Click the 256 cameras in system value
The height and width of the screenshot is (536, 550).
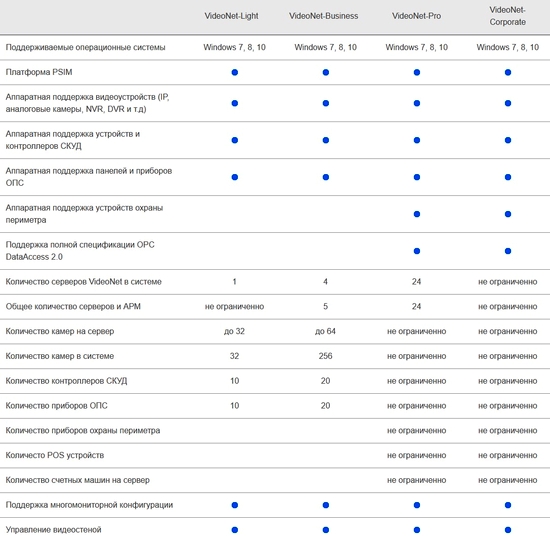pyautogui.click(x=325, y=356)
